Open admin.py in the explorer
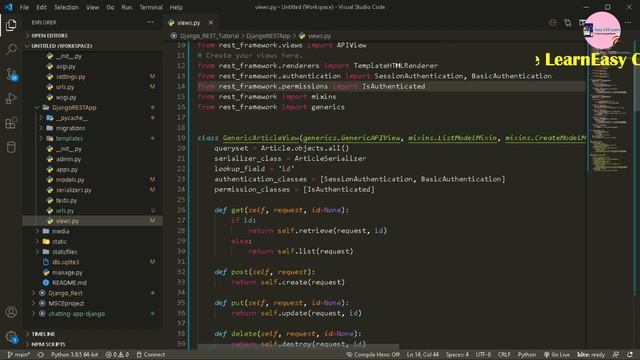This screenshot has height=360, width=640. pos(68,159)
